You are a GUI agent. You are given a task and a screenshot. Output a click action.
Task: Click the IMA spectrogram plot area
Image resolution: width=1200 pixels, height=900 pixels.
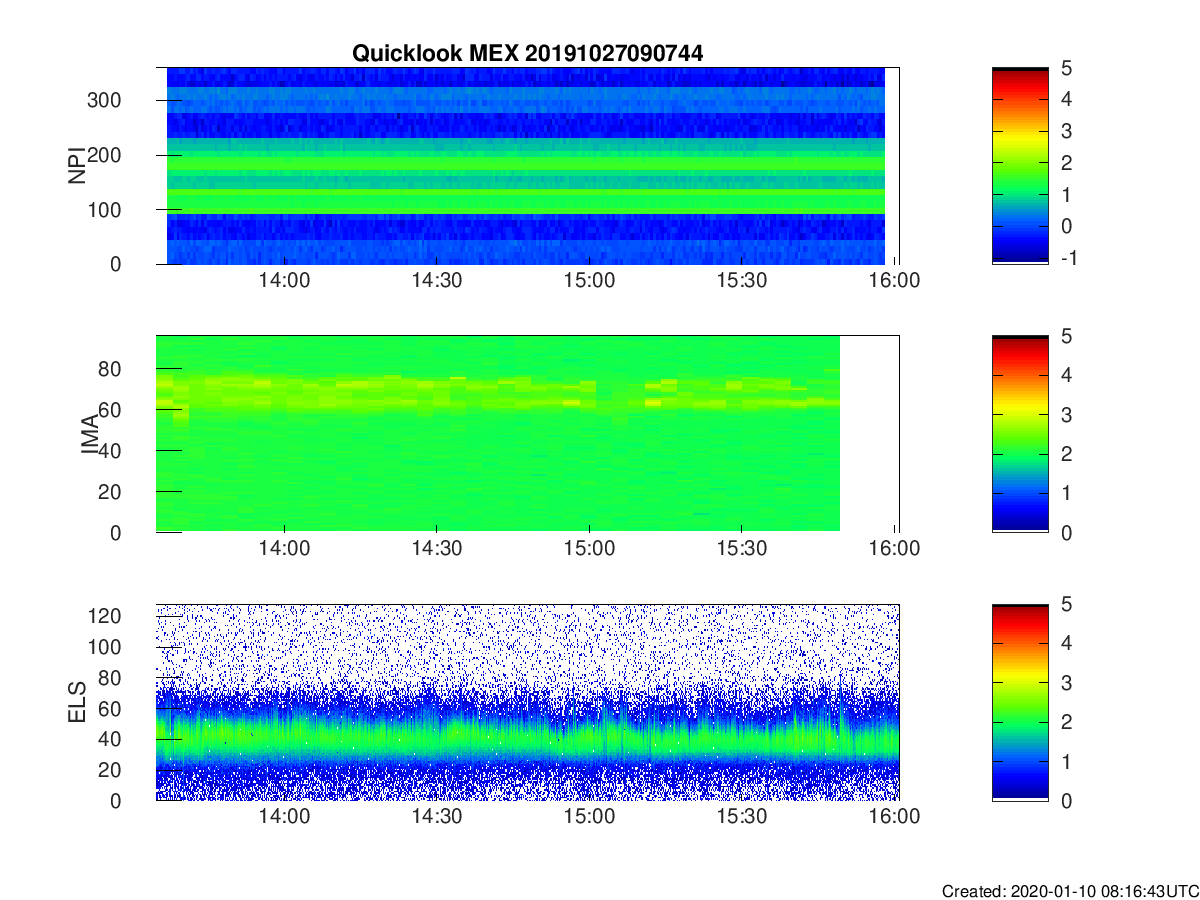[x=527, y=434]
